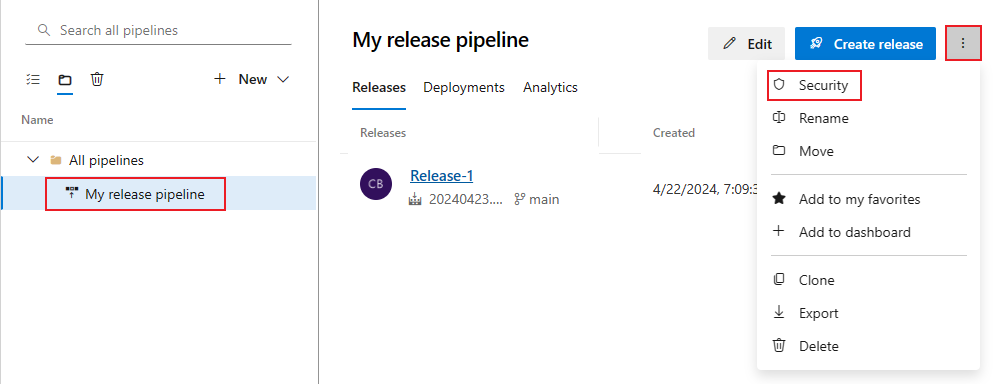994x384 pixels.
Task: Expand the New dropdown chevron
Action: click(283, 79)
